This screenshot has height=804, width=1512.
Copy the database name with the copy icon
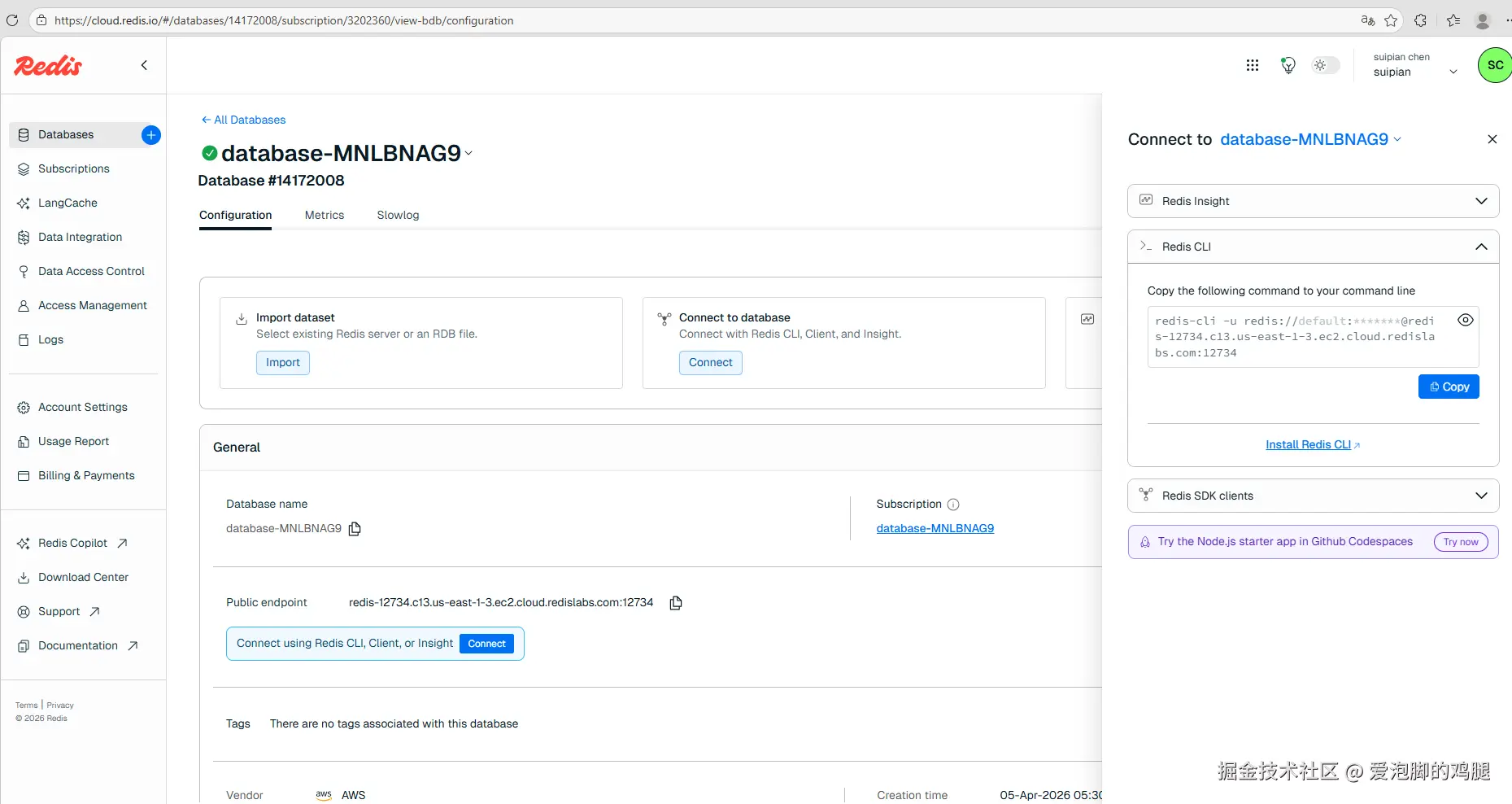point(355,529)
